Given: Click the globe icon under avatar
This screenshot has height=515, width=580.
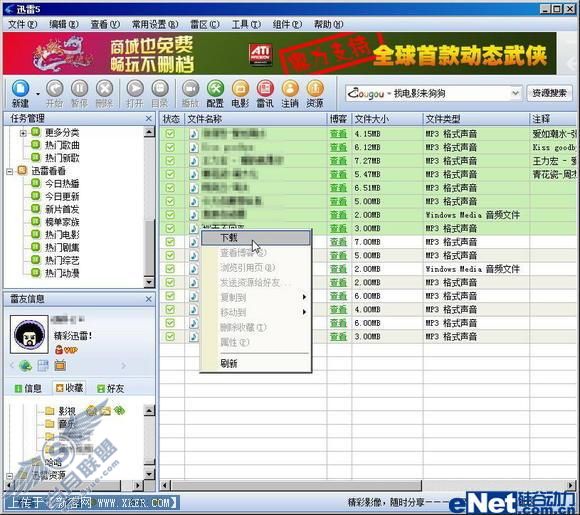Looking at the screenshot, I should (x=26, y=366).
